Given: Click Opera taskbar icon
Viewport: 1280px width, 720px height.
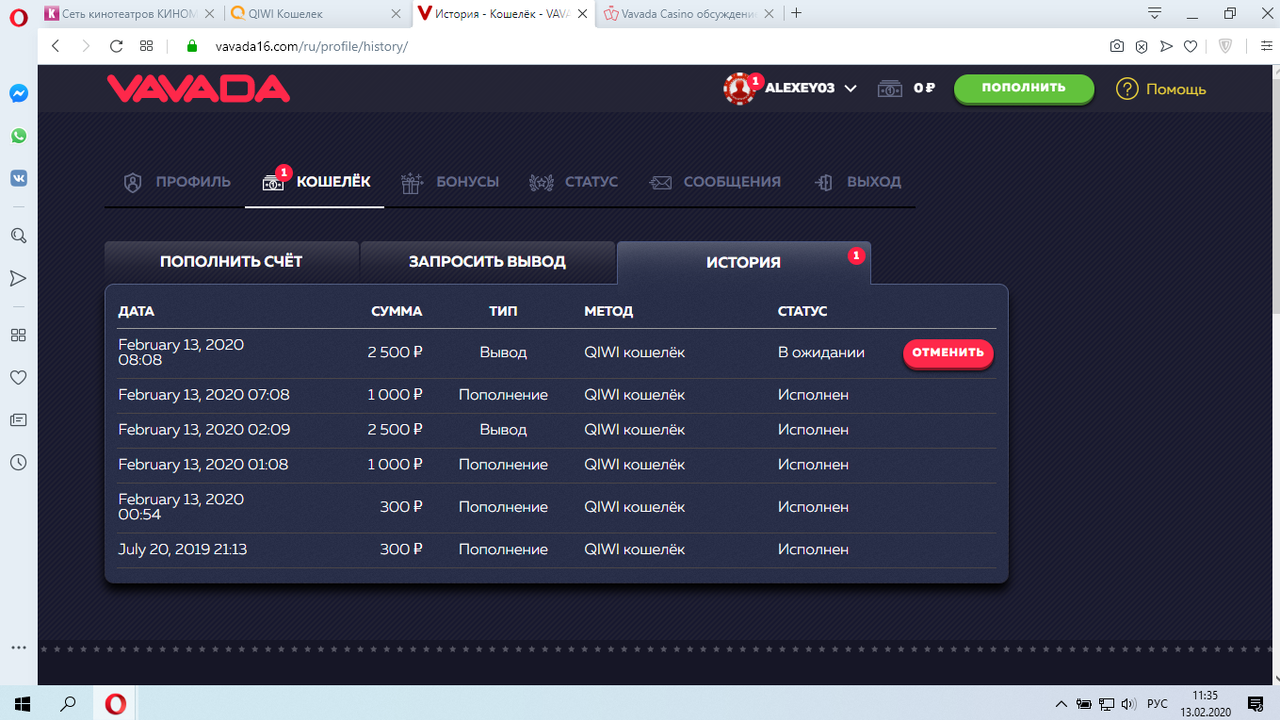Looking at the screenshot, I should (x=115, y=704).
